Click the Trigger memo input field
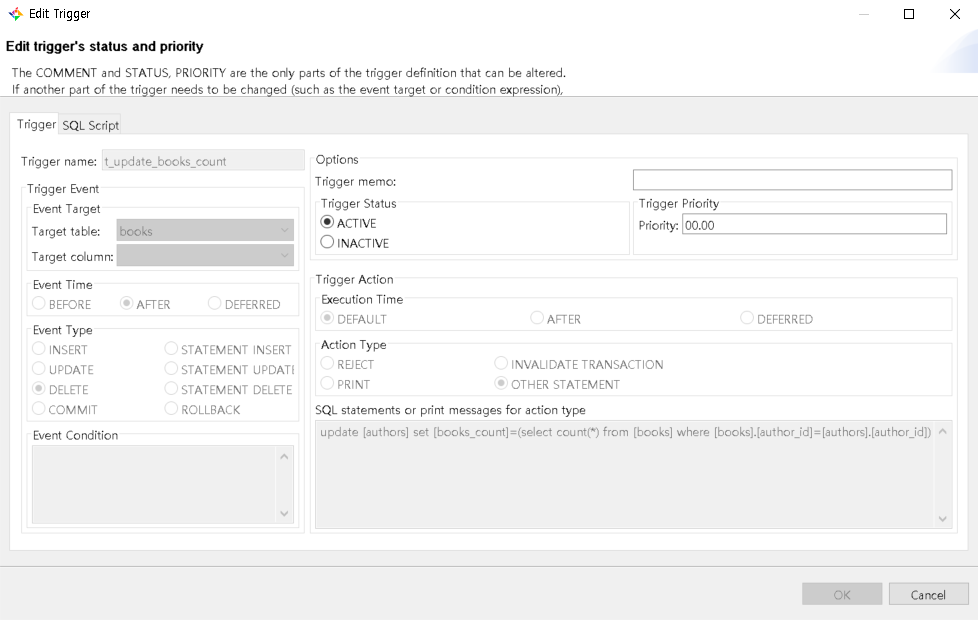 point(792,180)
